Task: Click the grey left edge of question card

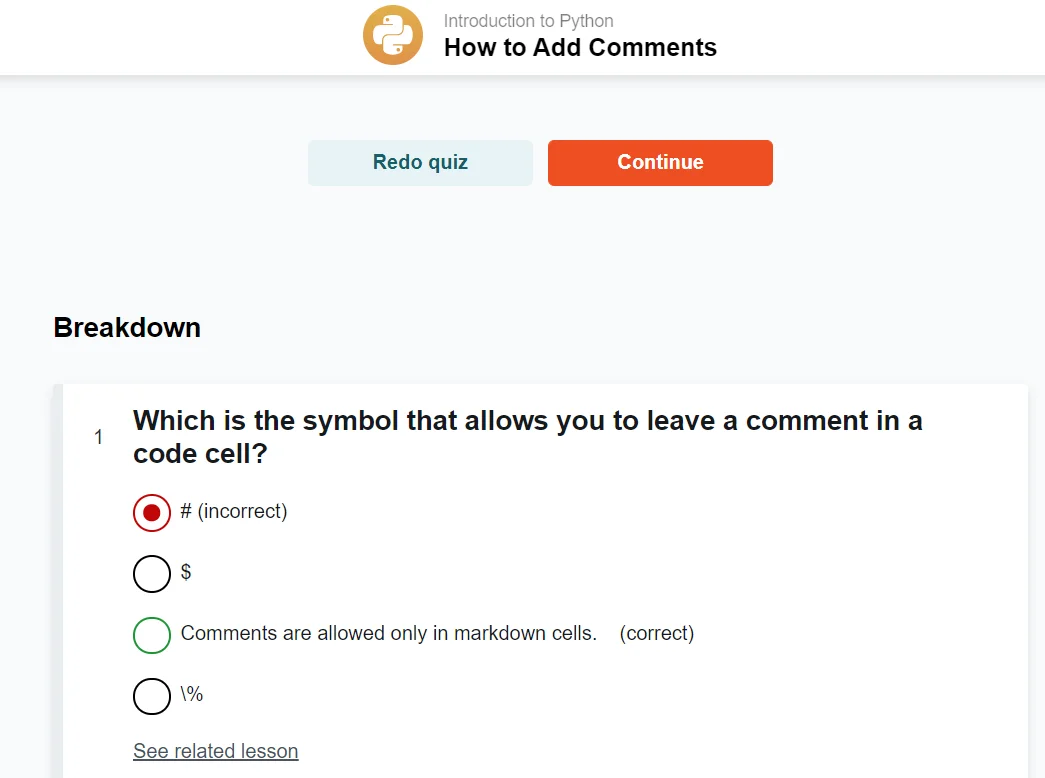Action: (58, 580)
